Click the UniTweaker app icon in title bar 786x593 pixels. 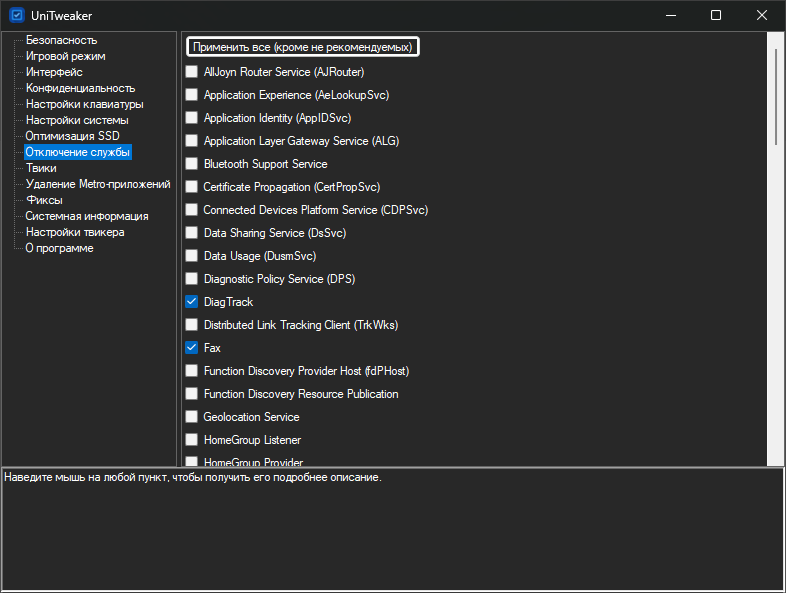pyautogui.click(x=16, y=15)
